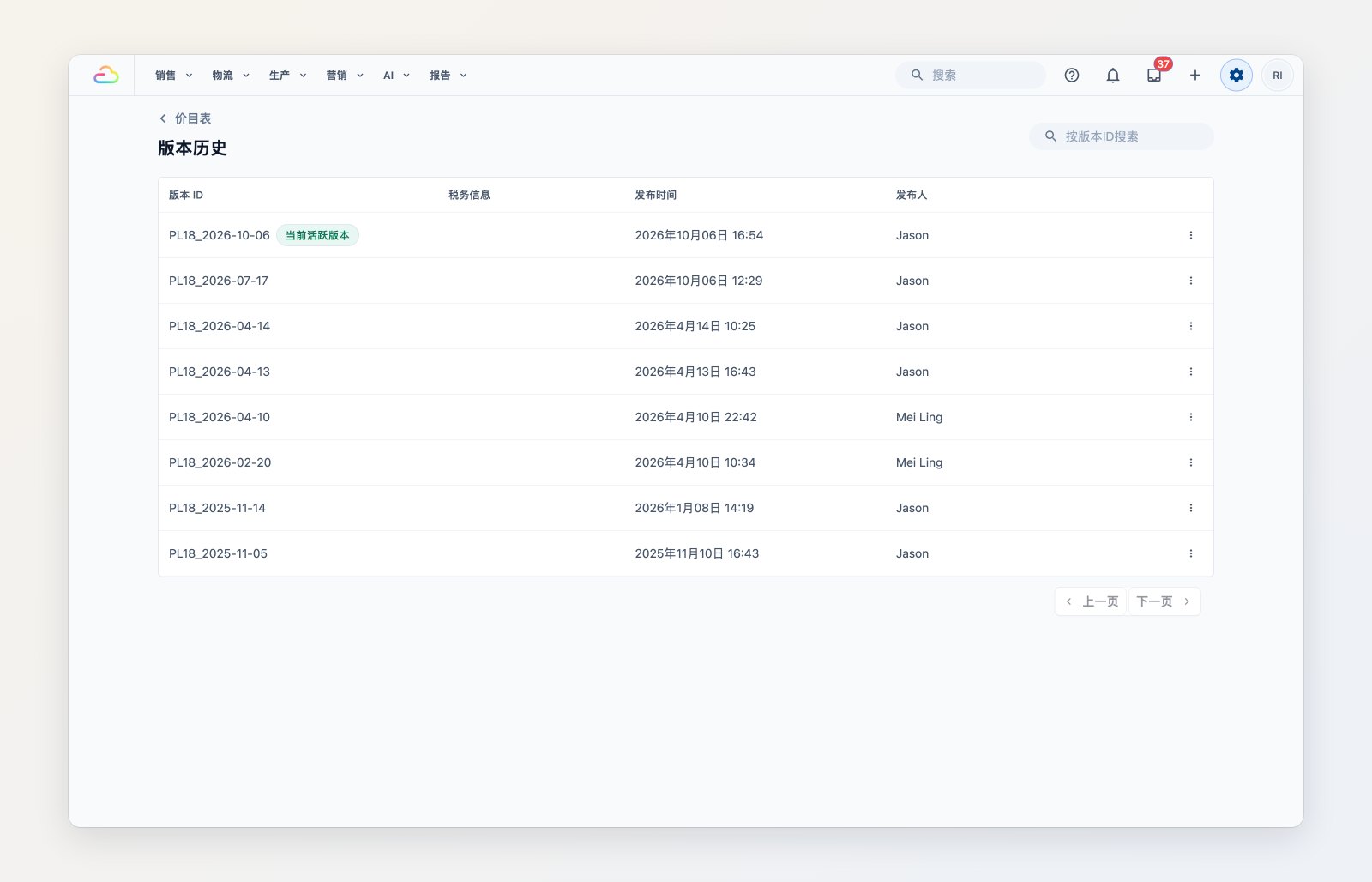Open row menu for PL18_2026-10-06

pyautogui.click(x=1191, y=235)
